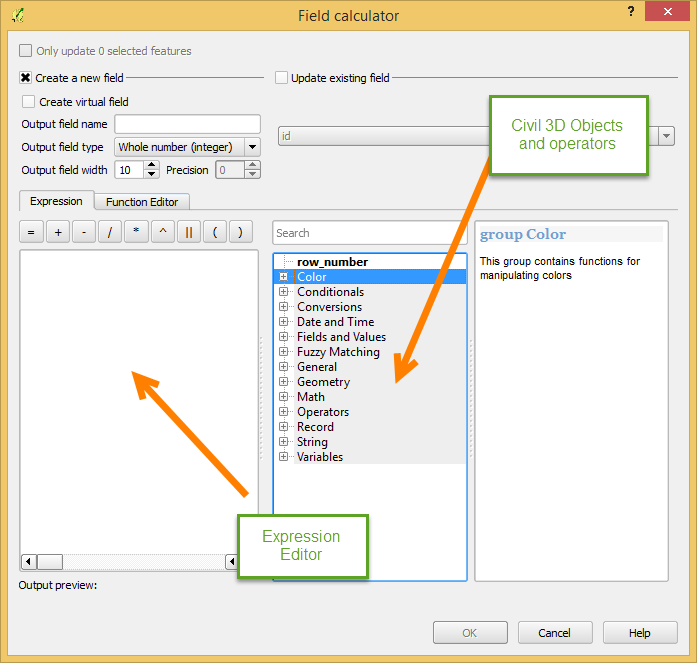Insert the minus operator
The width and height of the screenshot is (697, 663).
click(x=84, y=232)
